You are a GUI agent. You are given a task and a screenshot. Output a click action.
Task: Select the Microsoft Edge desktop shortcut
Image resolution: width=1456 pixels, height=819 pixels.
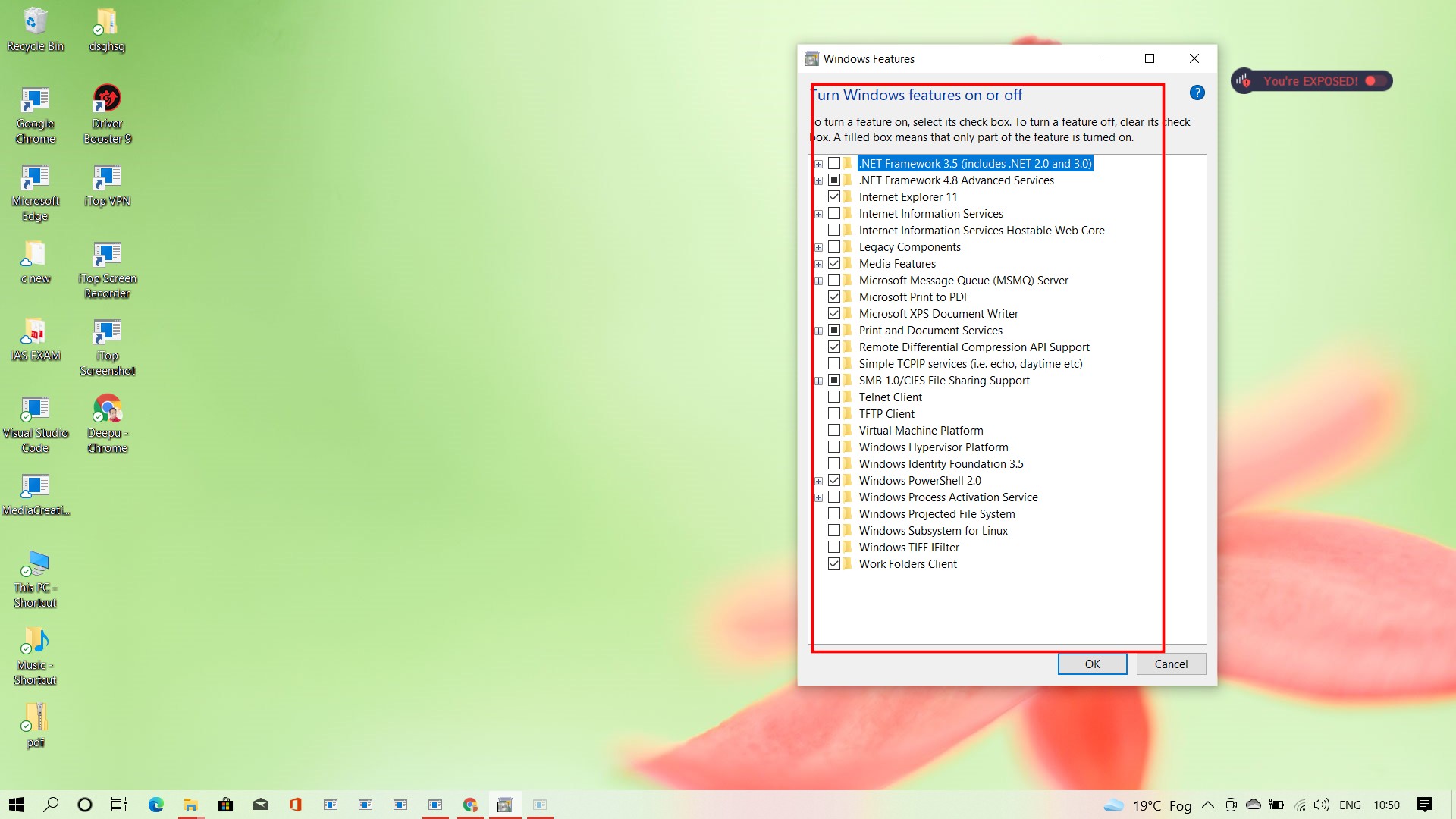(x=35, y=193)
